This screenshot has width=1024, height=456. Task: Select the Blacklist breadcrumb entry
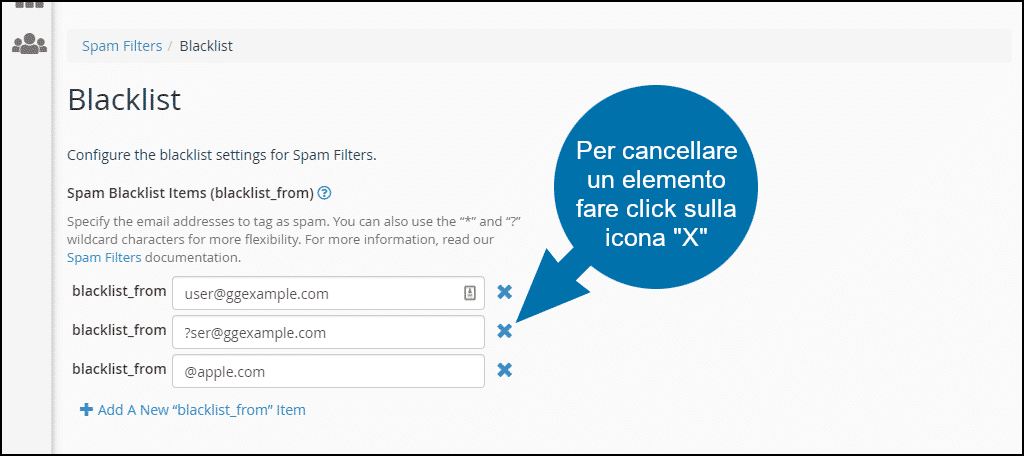[206, 46]
